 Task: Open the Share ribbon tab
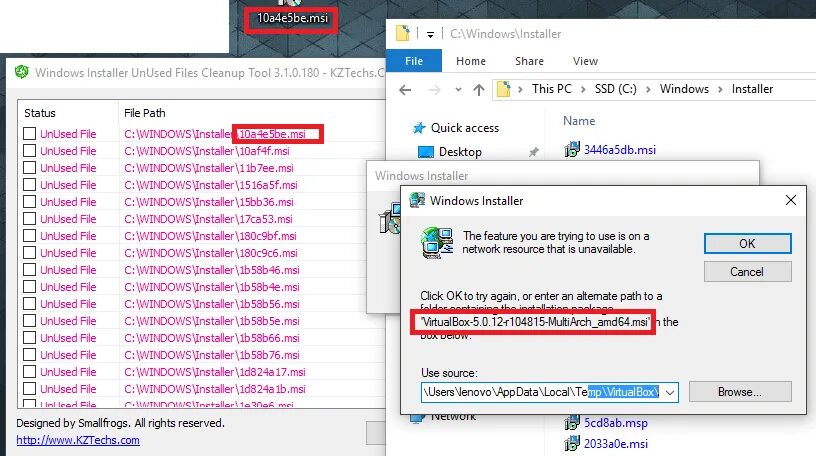coord(529,61)
